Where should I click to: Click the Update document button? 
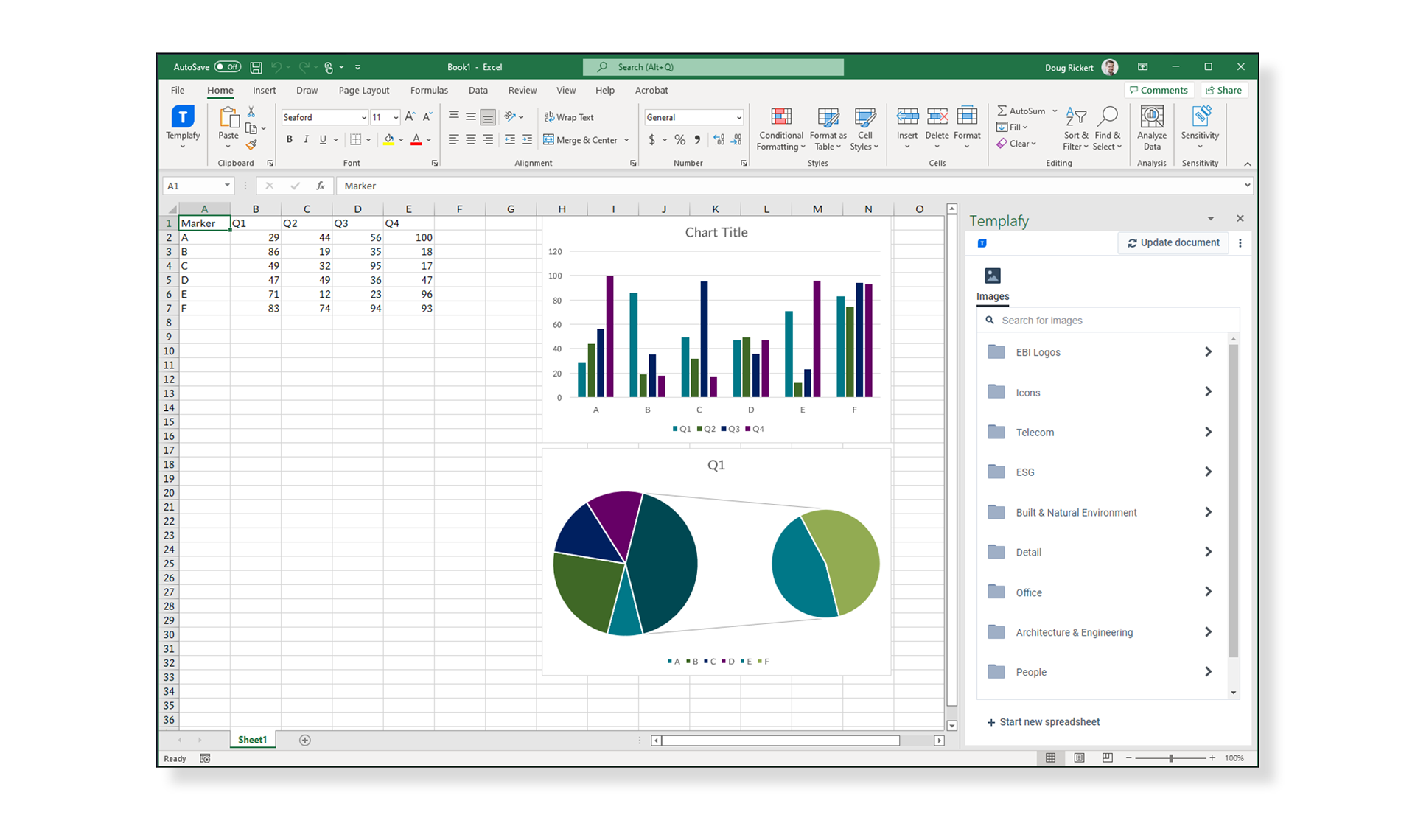click(x=1173, y=242)
